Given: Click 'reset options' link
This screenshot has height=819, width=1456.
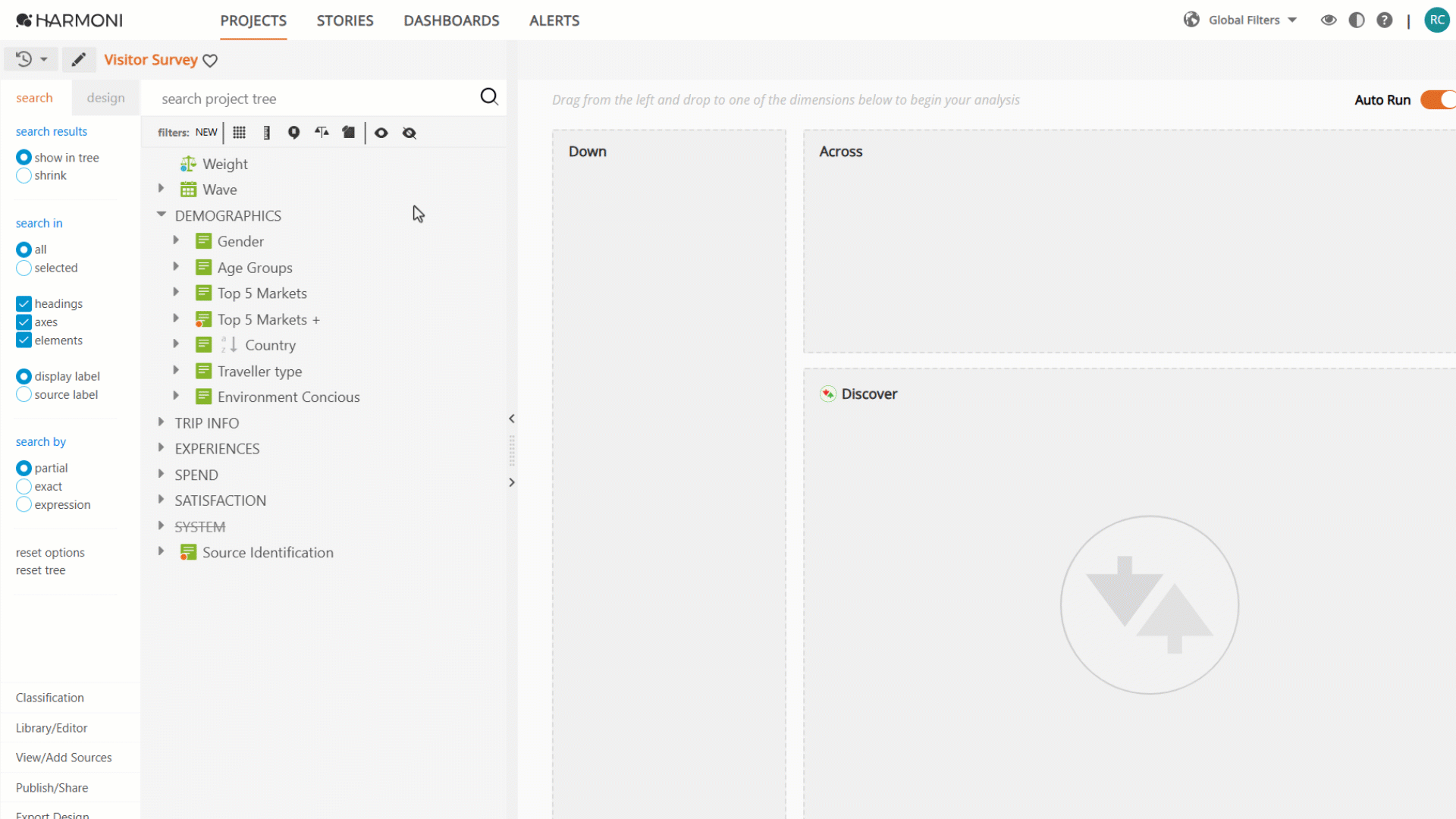Looking at the screenshot, I should [50, 553].
